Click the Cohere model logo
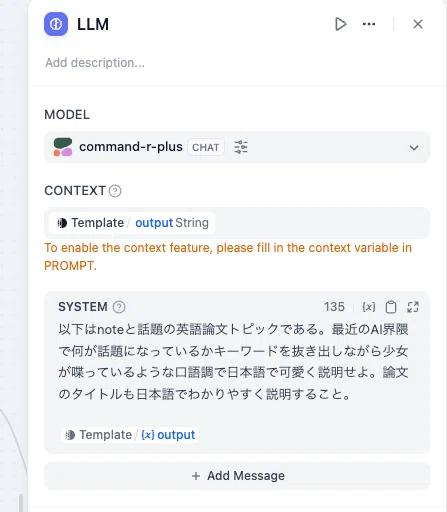Viewport: 447px width, 512px height. [63, 147]
